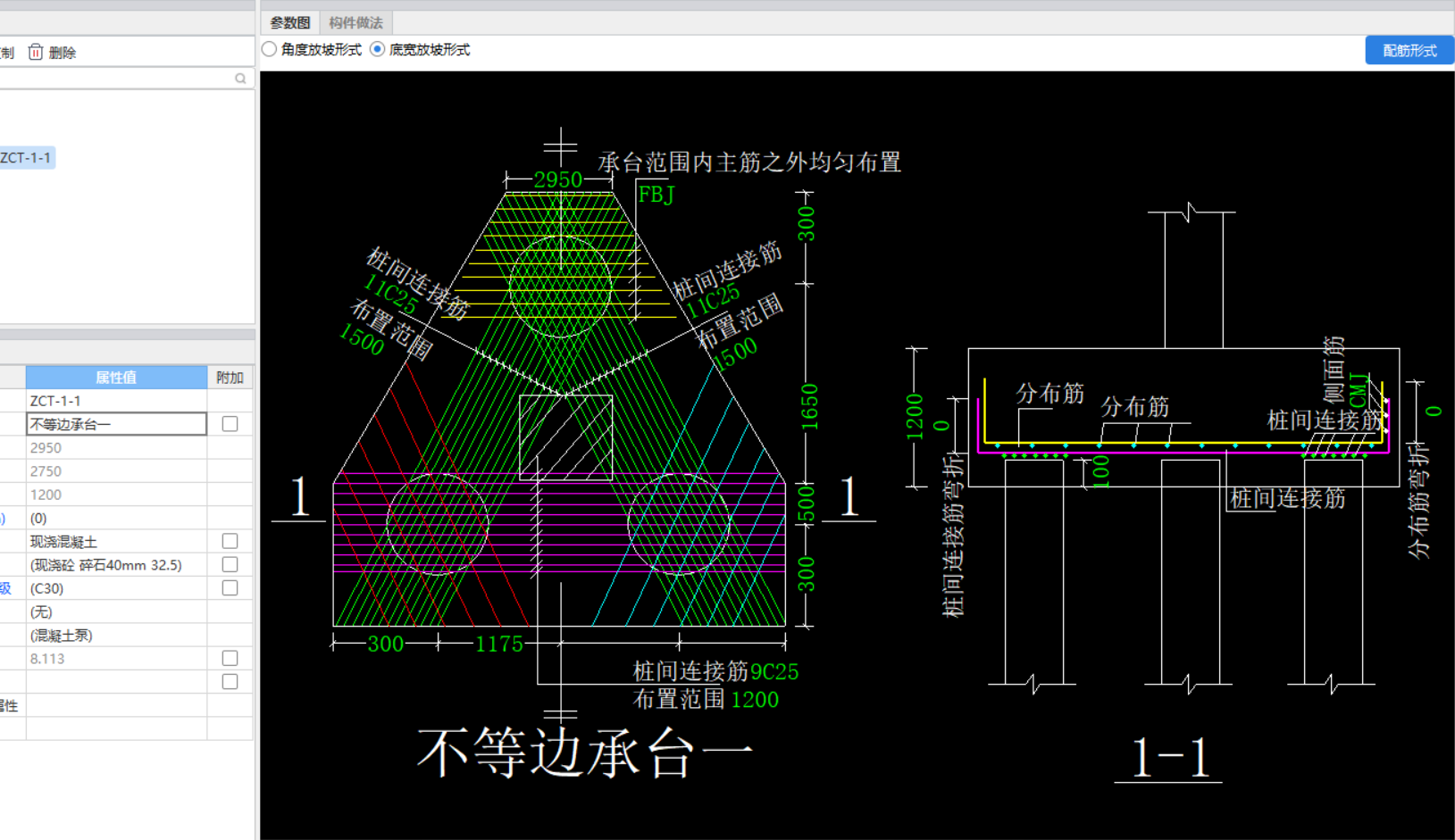Click the 布置范围 1200 value
Viewport: 1455px width, 840px height.
(x=755, y=700)
